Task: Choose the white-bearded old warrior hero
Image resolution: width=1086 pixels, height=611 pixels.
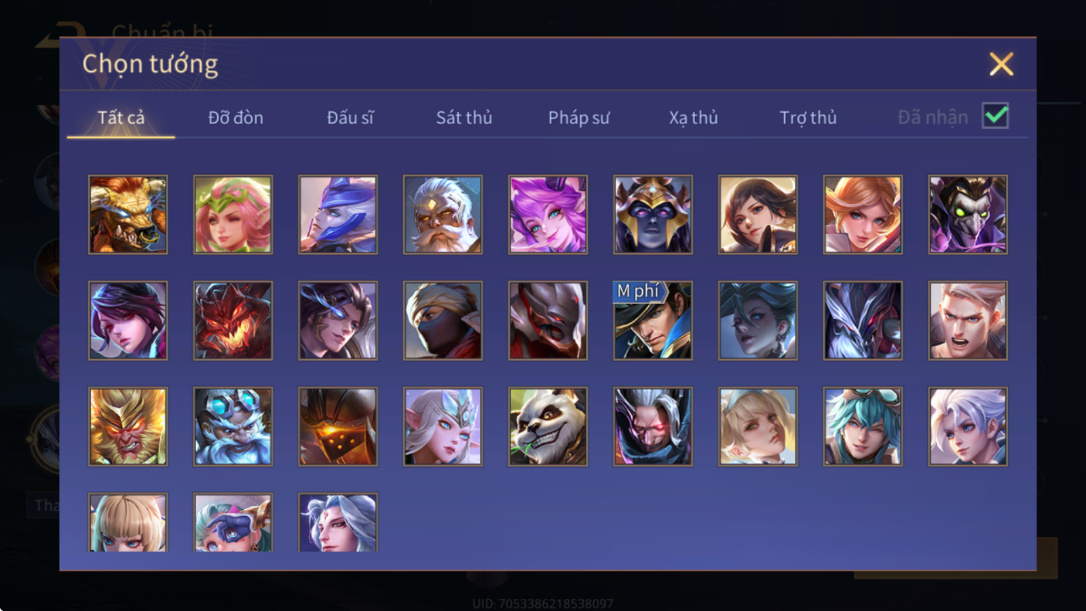Action: coord(443,214)
